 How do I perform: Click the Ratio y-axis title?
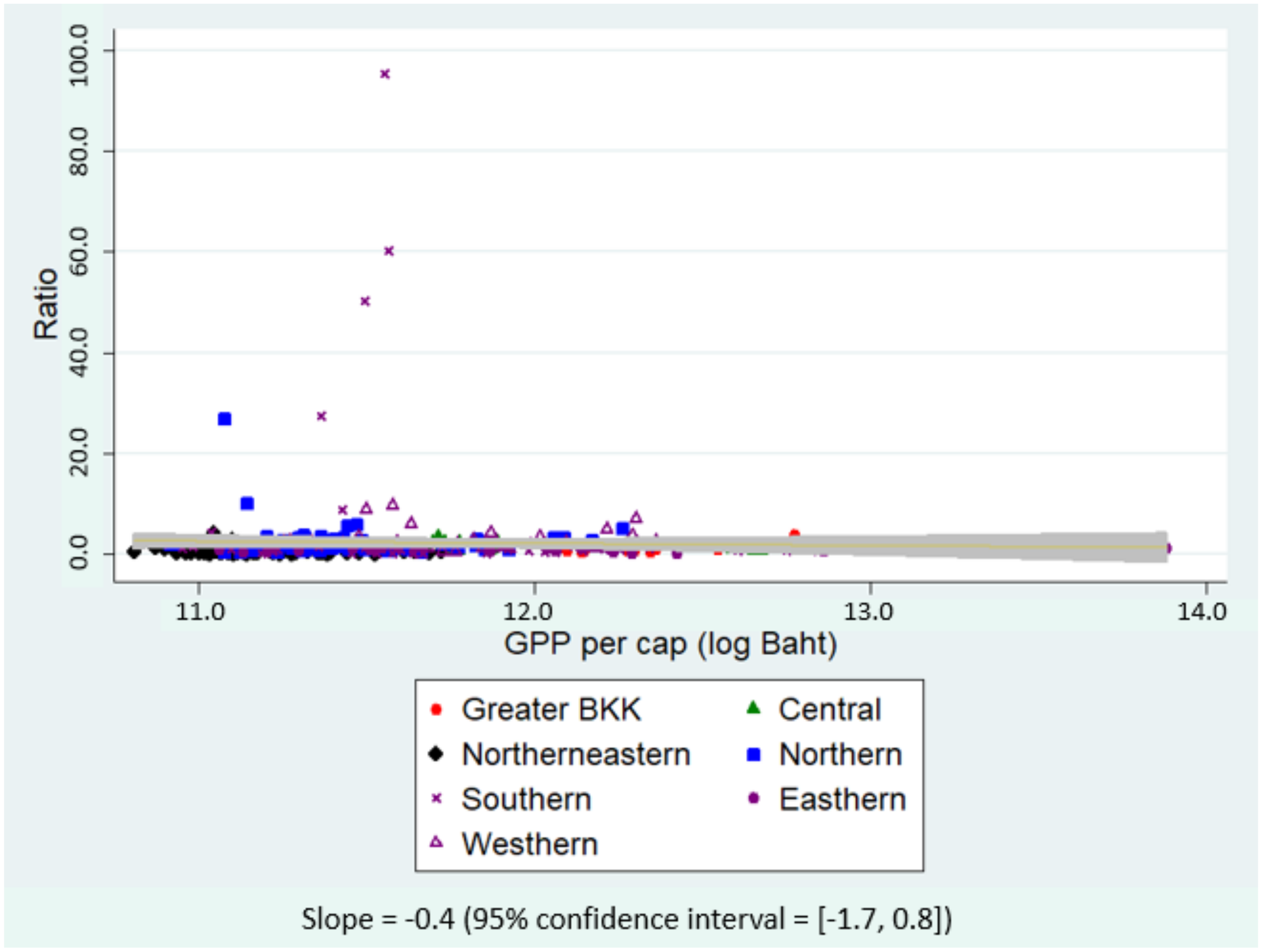[x=46, y=304]
